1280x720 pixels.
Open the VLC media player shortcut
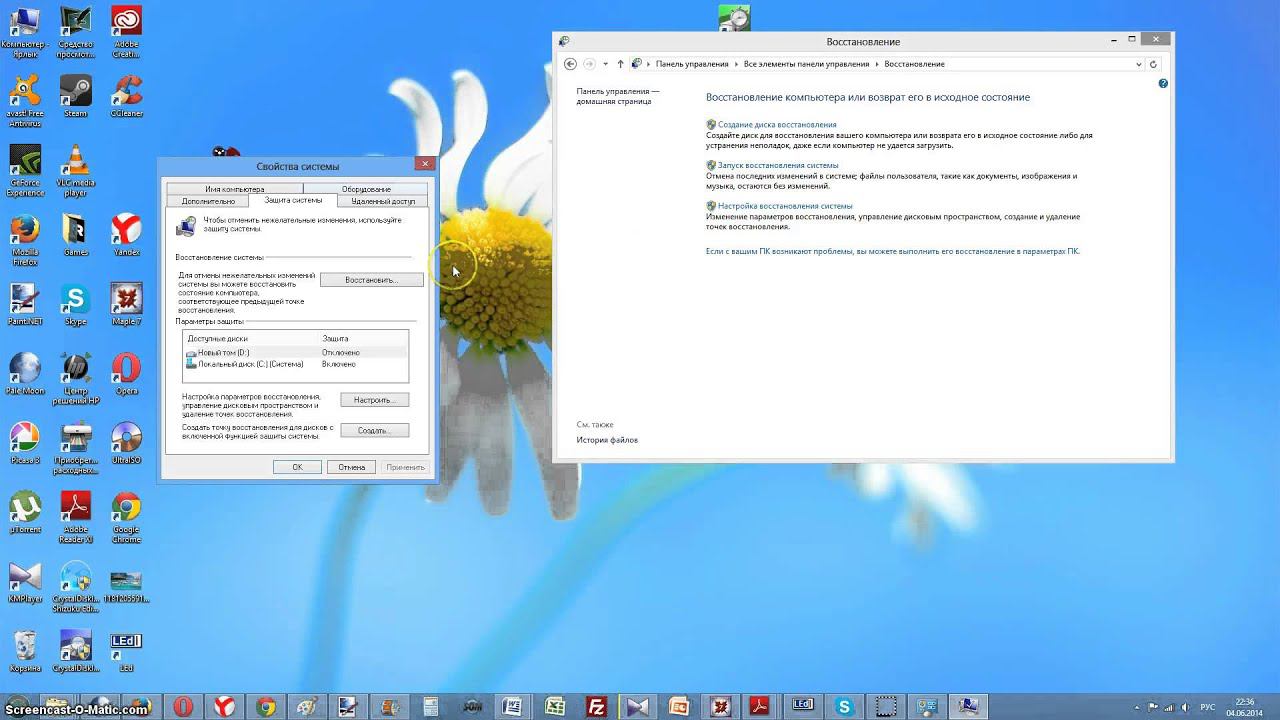click(75, 171)
